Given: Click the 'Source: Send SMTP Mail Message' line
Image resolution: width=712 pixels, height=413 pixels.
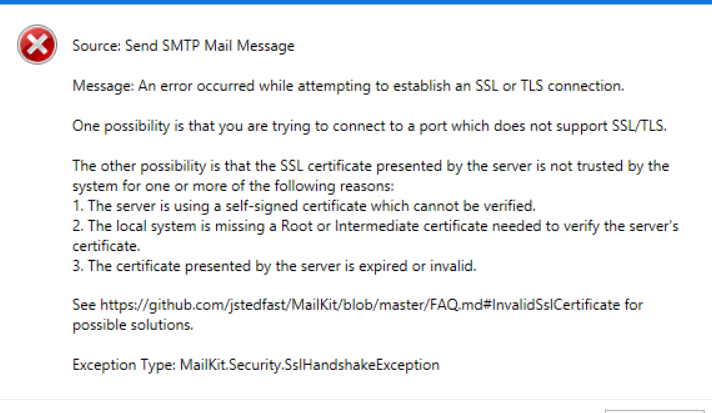Looking at the screenshot, I should (183, 46).
